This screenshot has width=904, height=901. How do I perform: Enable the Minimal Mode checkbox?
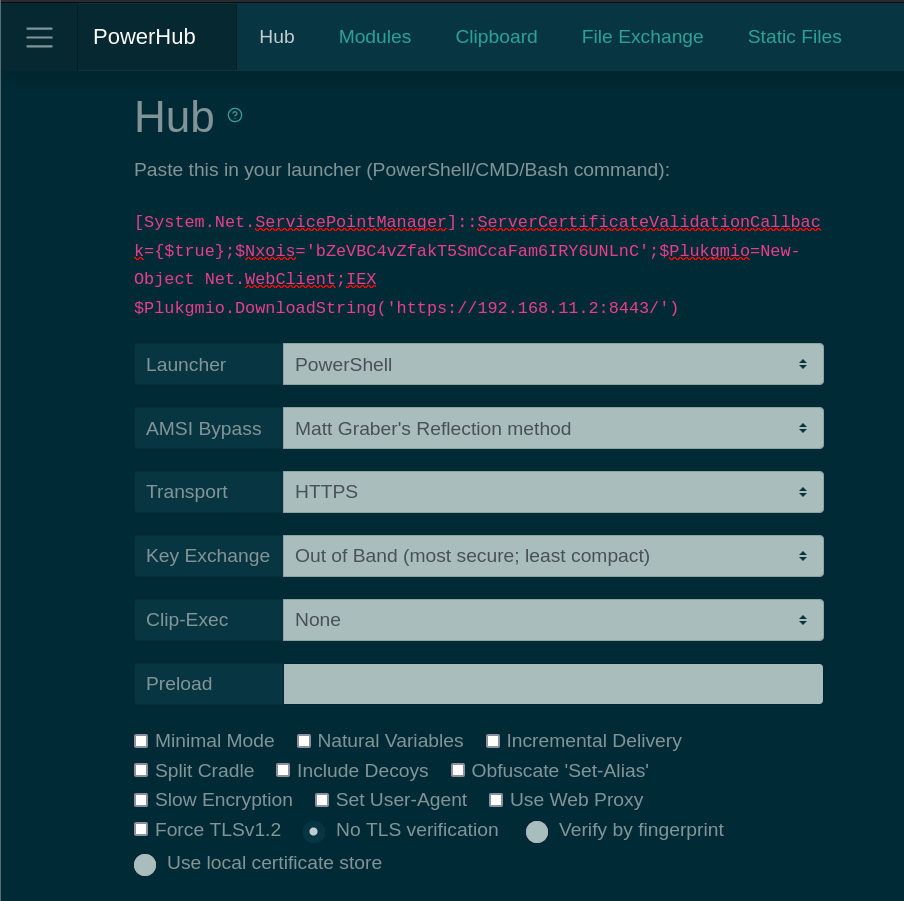(141, 741)
